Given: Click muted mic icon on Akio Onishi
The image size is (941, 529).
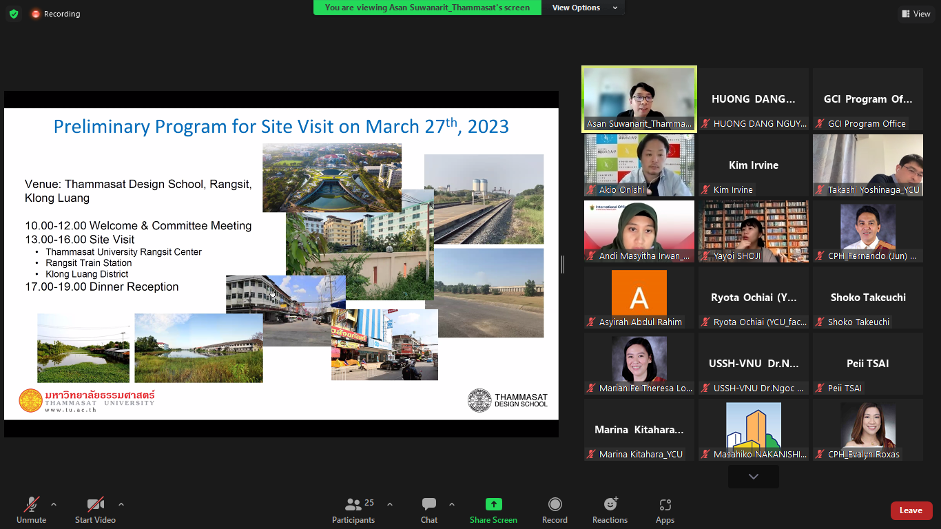Looking at the screenshot, I should coord(591,190).
